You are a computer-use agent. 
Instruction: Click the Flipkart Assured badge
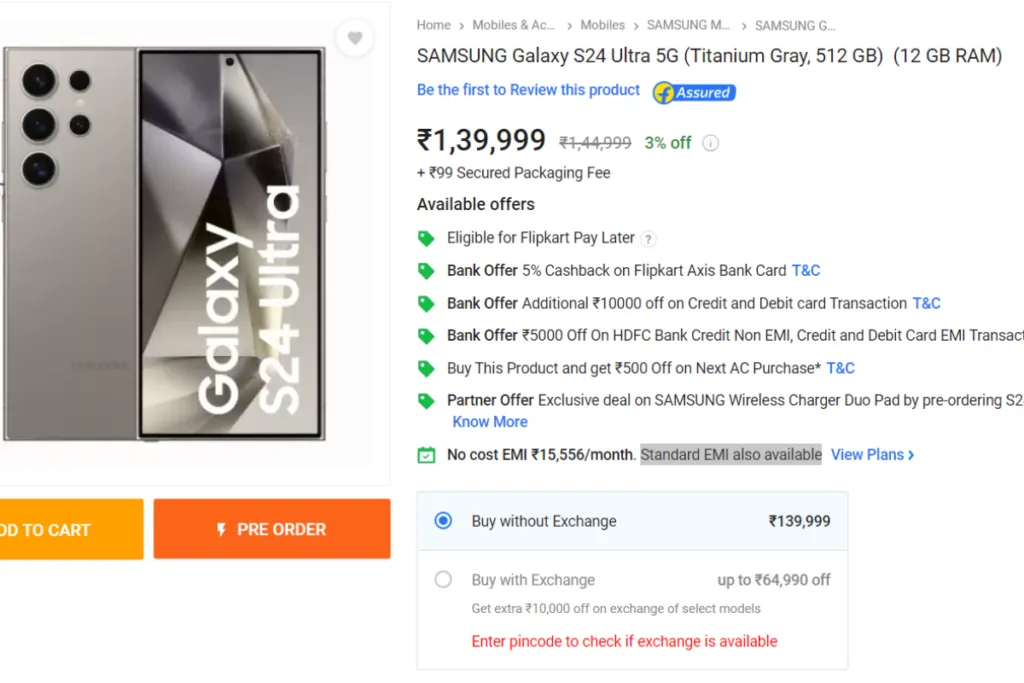[694, 93]
